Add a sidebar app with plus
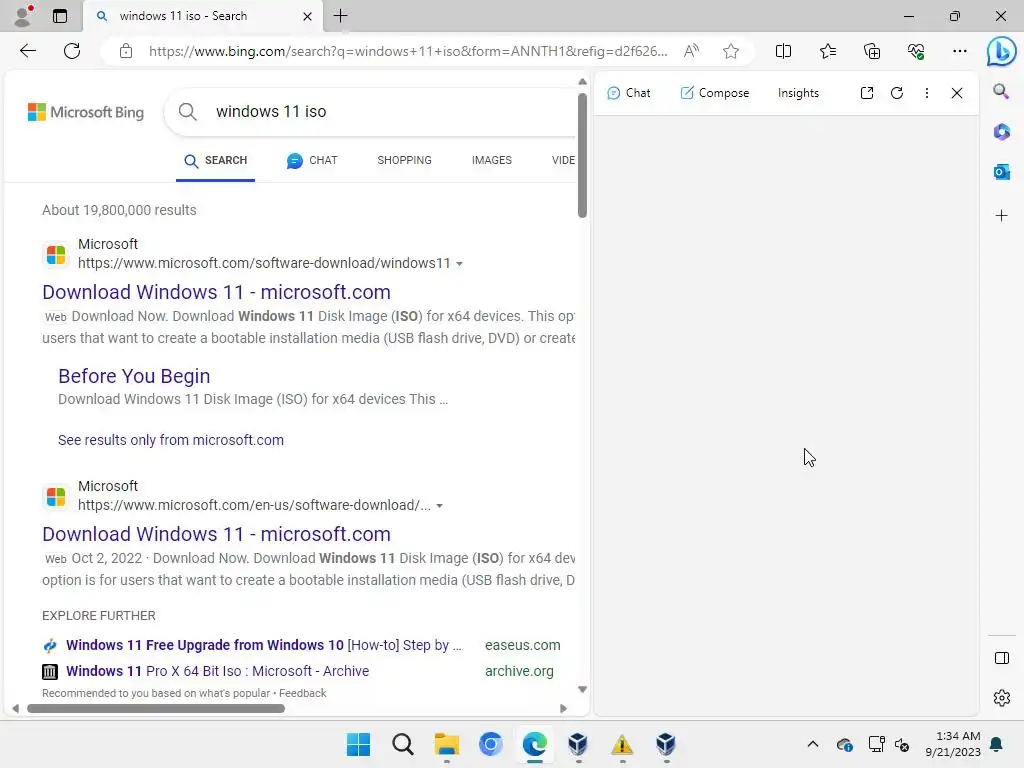Screen dimensions: 1024x768 click(1001, 216)
